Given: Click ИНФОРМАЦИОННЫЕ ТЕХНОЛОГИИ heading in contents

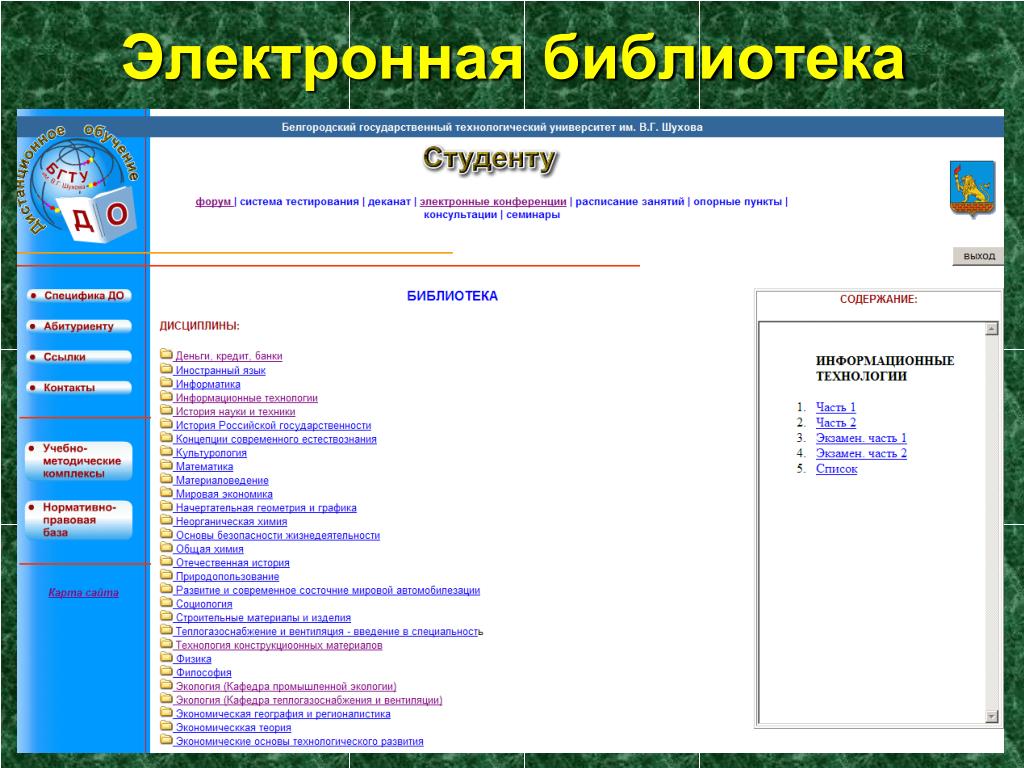Looking at the screenshot, I should tap(884, 368).
